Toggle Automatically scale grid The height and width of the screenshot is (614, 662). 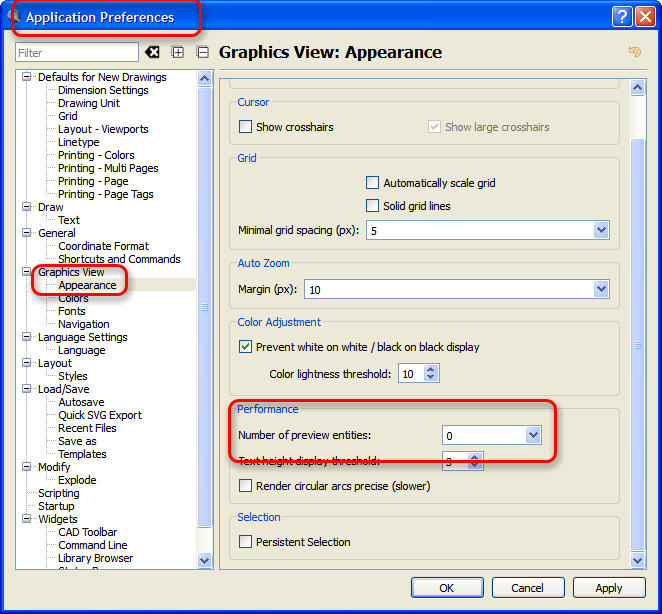click(373, 183)
